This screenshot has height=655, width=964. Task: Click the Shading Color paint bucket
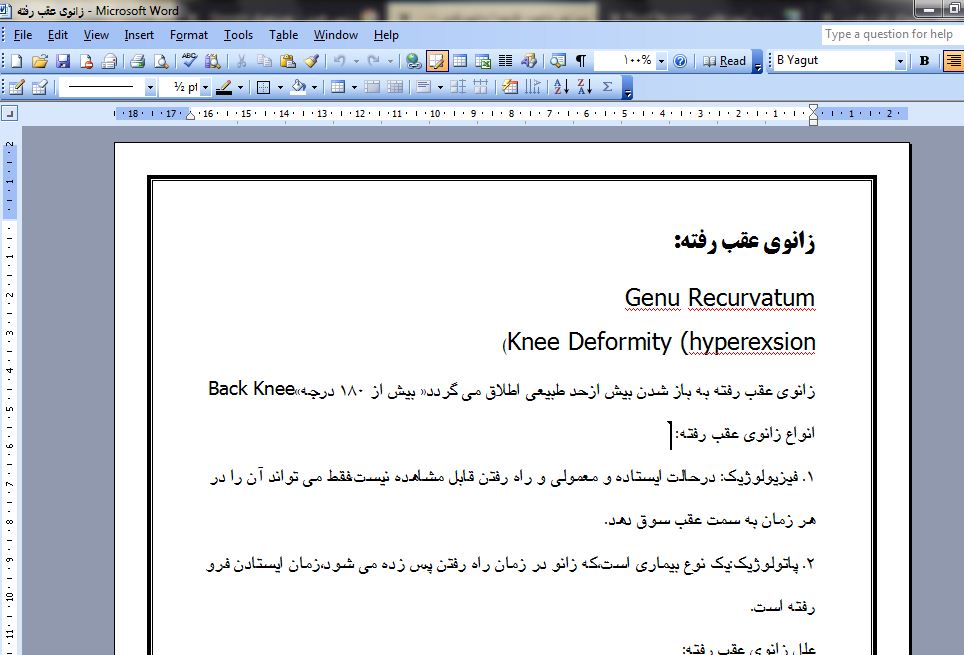coord(297,87)
